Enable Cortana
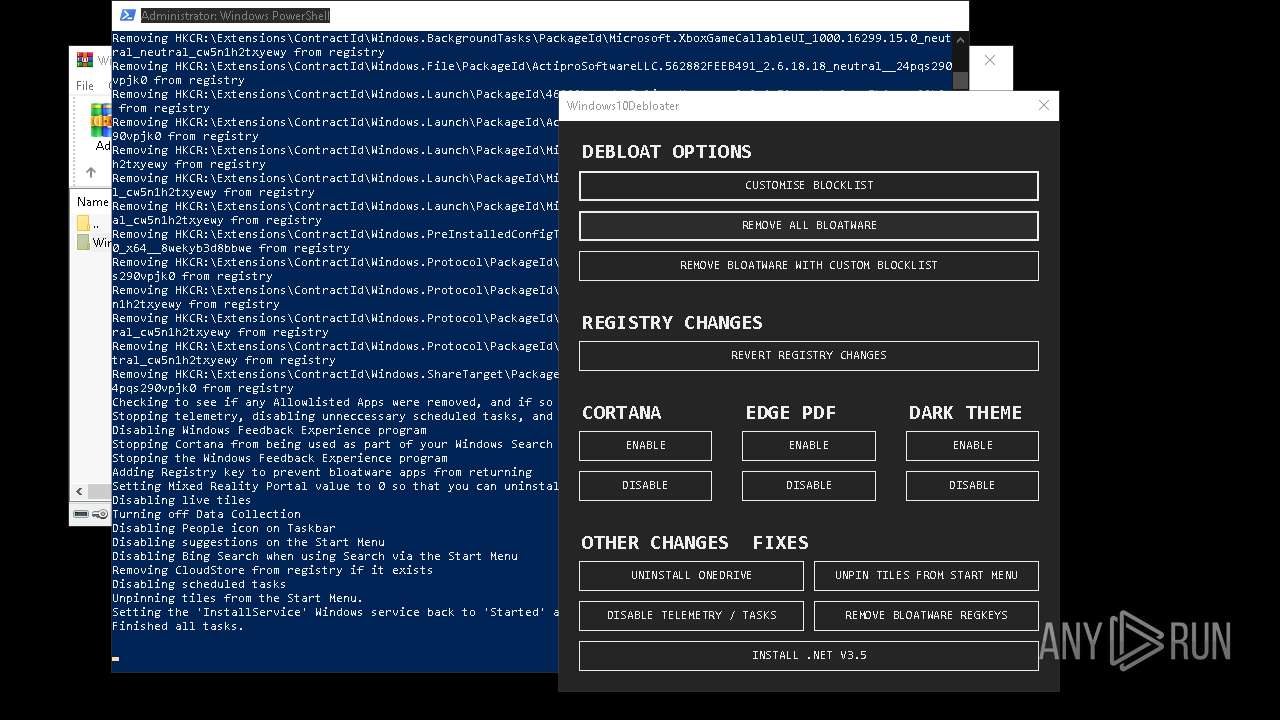 tap(645, 446)
